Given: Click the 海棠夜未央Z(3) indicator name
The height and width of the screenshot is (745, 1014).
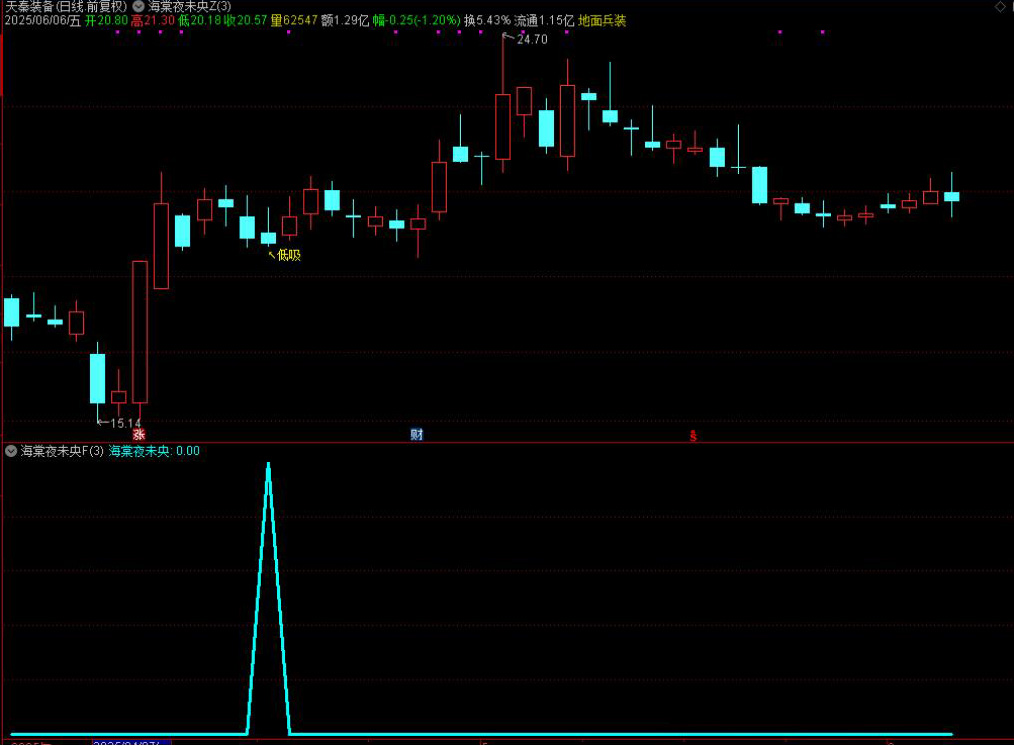Looking at the screenshot, I should point(189,6).
